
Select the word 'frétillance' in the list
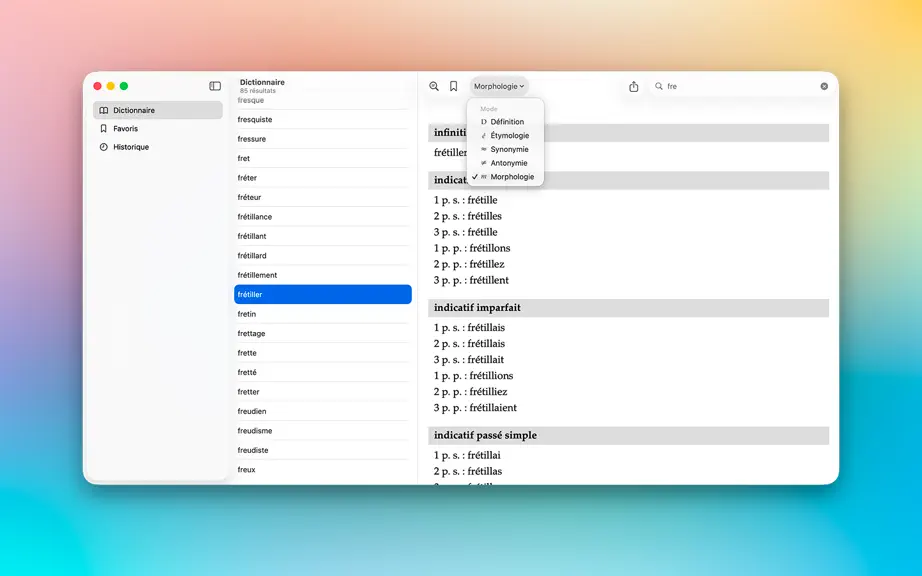(323, 216)
